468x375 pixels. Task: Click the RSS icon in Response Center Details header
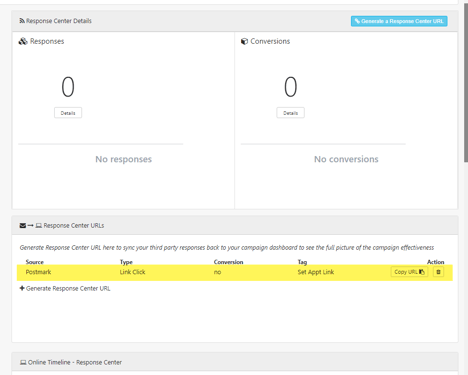pyautogui.click(x=22, y=21)
